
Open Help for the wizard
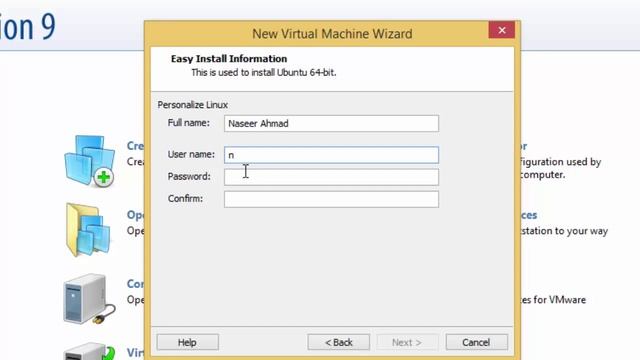pyautogui.click(x=187, y=342)
